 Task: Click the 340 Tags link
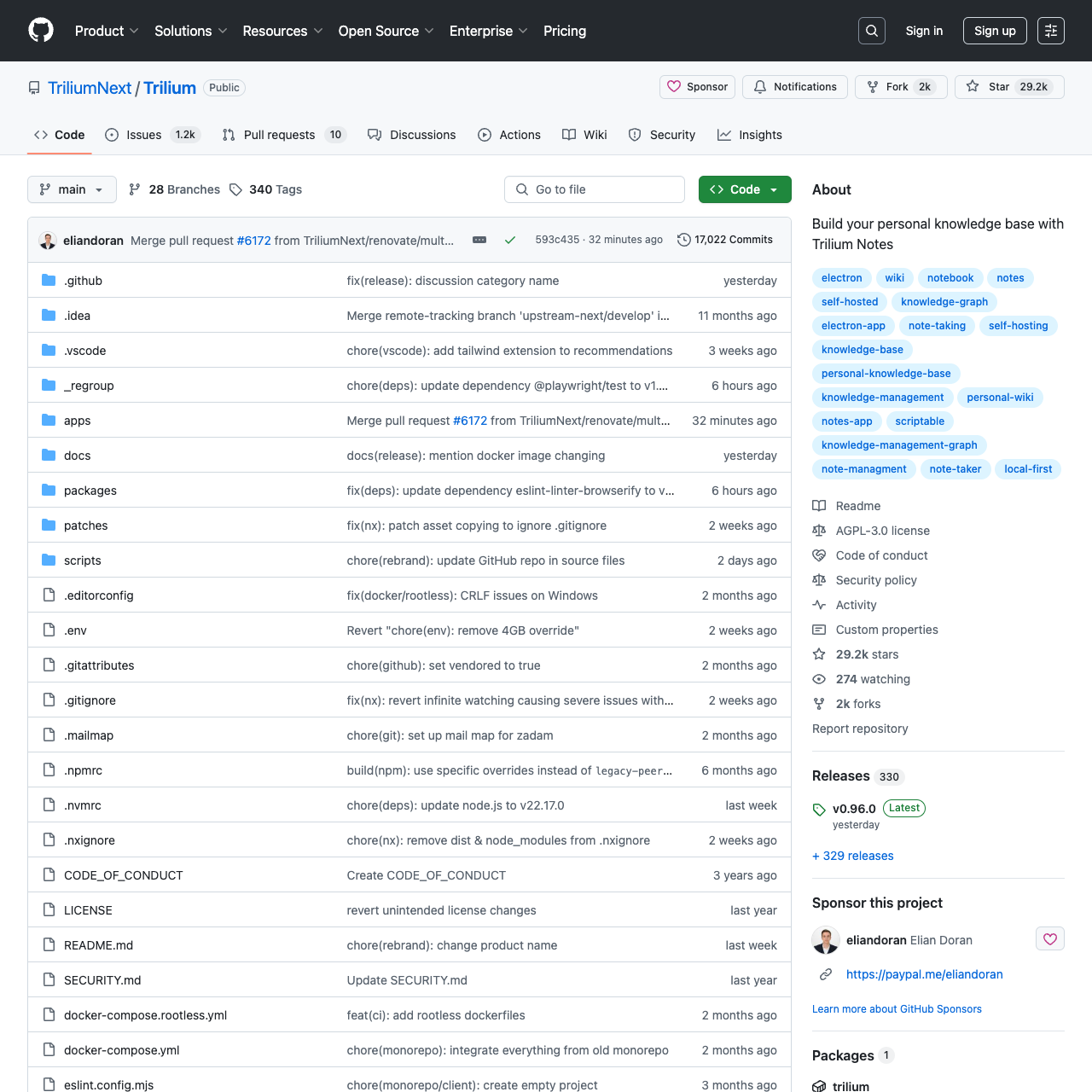265,189
